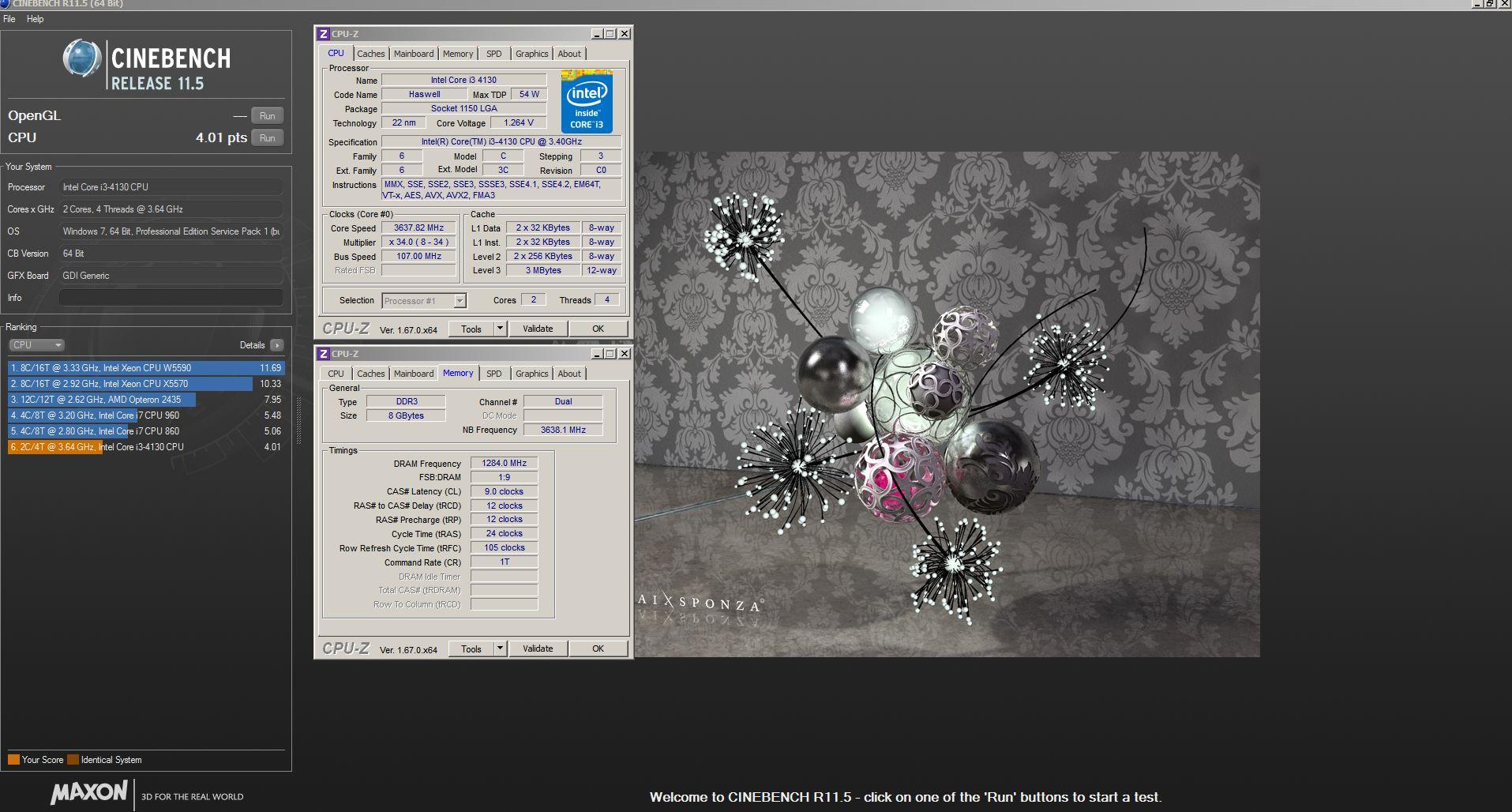Open About tab in upper CPU-Z window
The width and height of the screenshot is (1512, 812).
coord(569,54)
